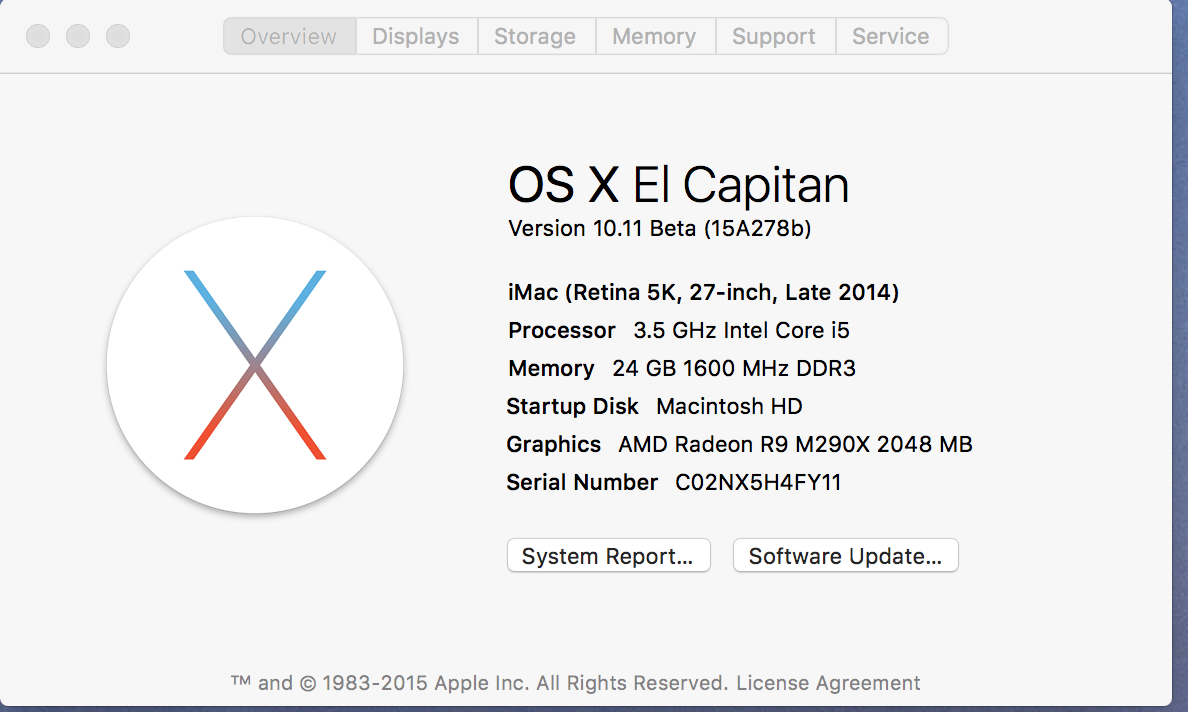Screen dimensions: 1188x712
Task: Select the Overview tab
Action: [289, 37]
